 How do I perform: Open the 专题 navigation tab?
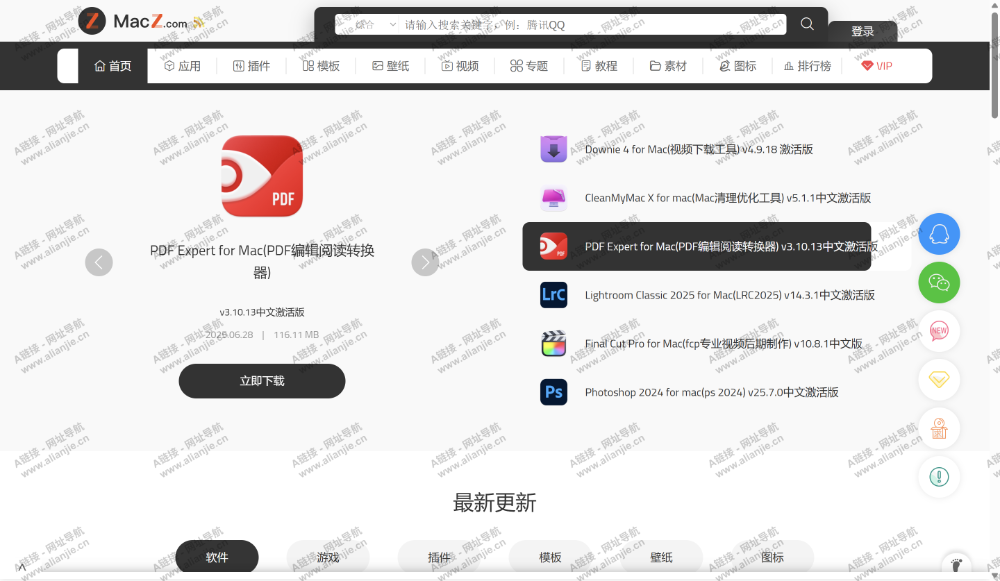tap(529, 66)
